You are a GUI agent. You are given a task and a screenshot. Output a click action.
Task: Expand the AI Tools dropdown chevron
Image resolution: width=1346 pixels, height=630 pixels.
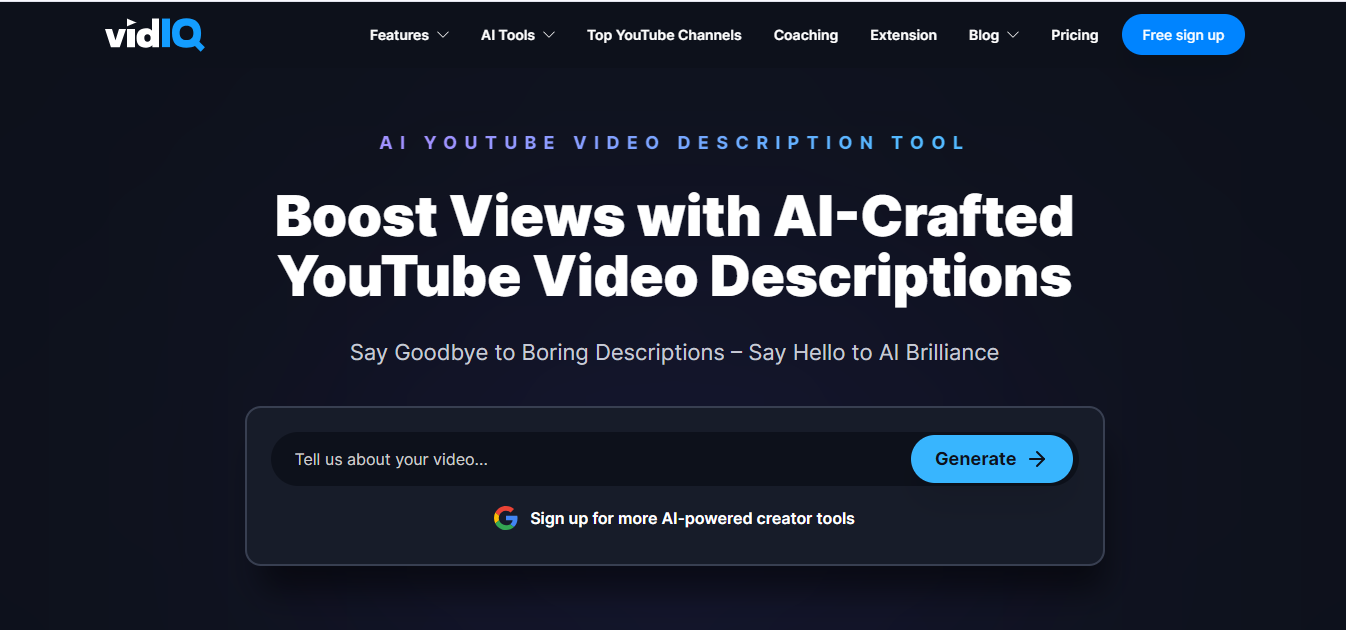coord(548,35)
